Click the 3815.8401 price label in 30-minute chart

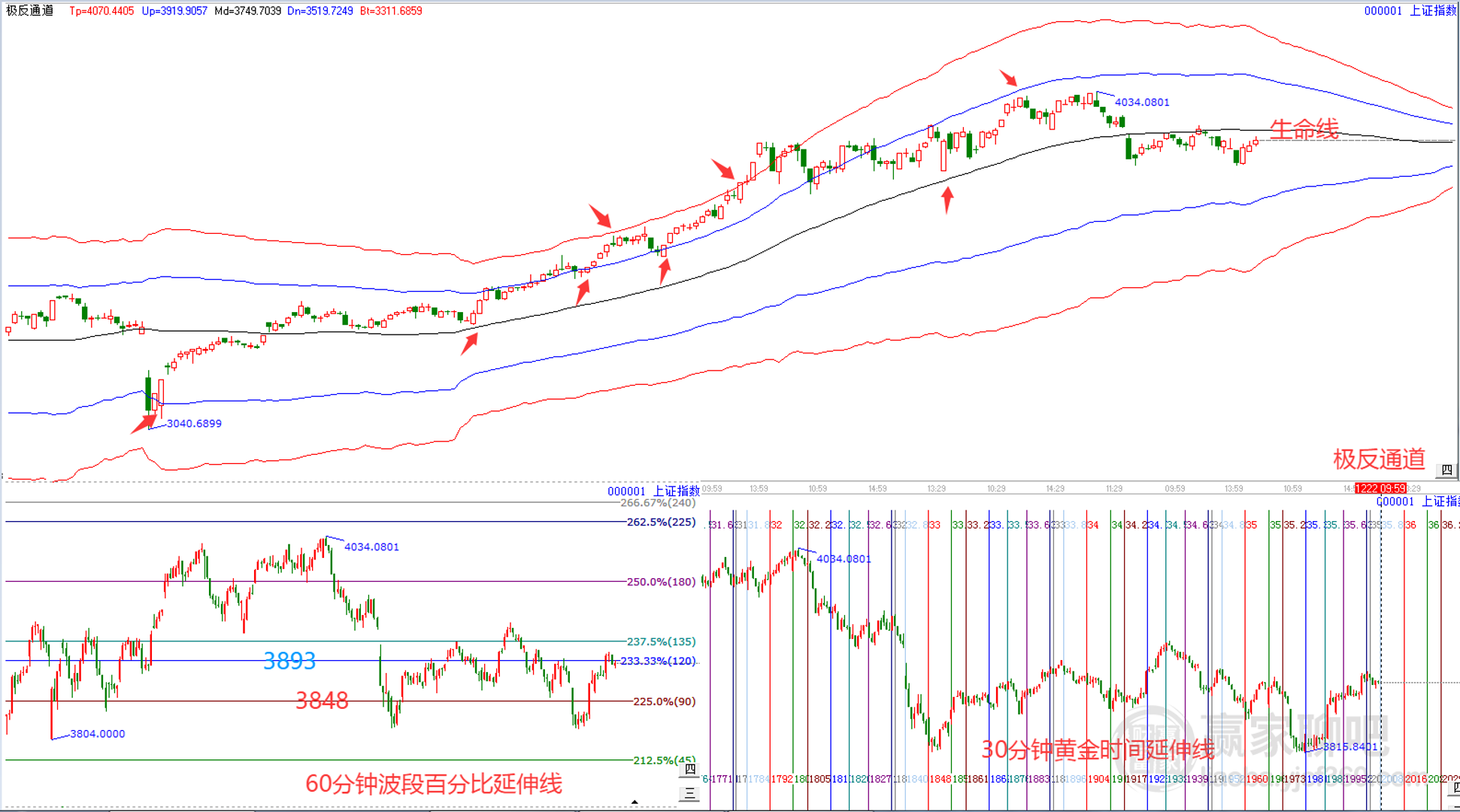tap(1350, 747)
